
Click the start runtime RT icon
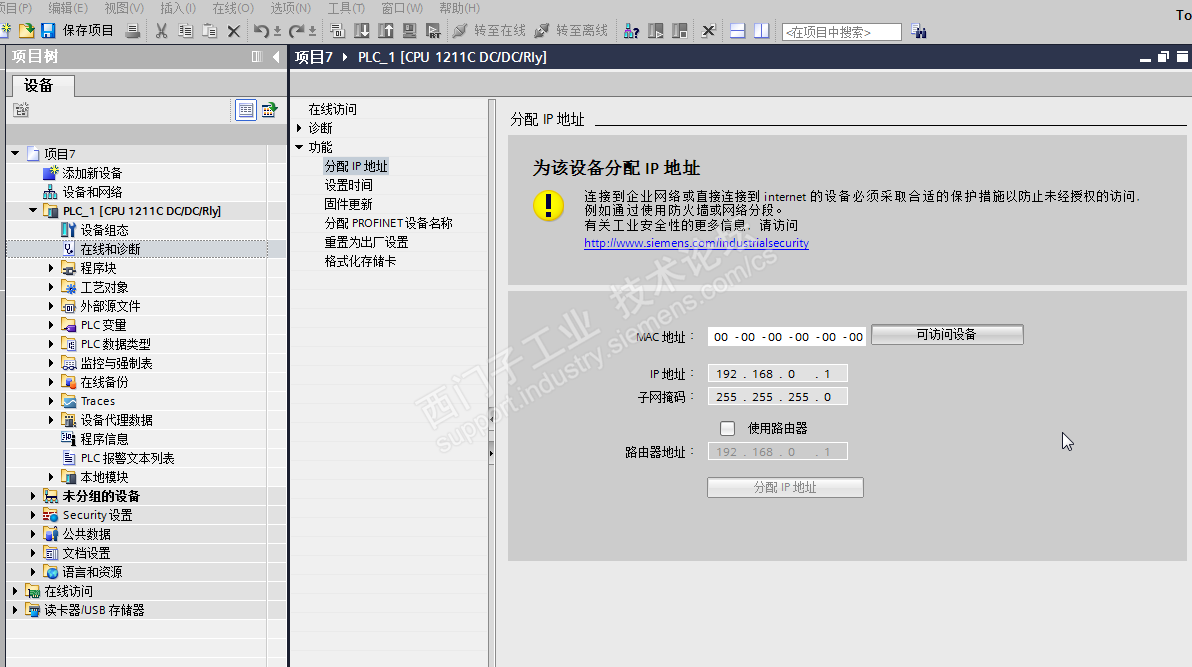[x=433, y=31]
